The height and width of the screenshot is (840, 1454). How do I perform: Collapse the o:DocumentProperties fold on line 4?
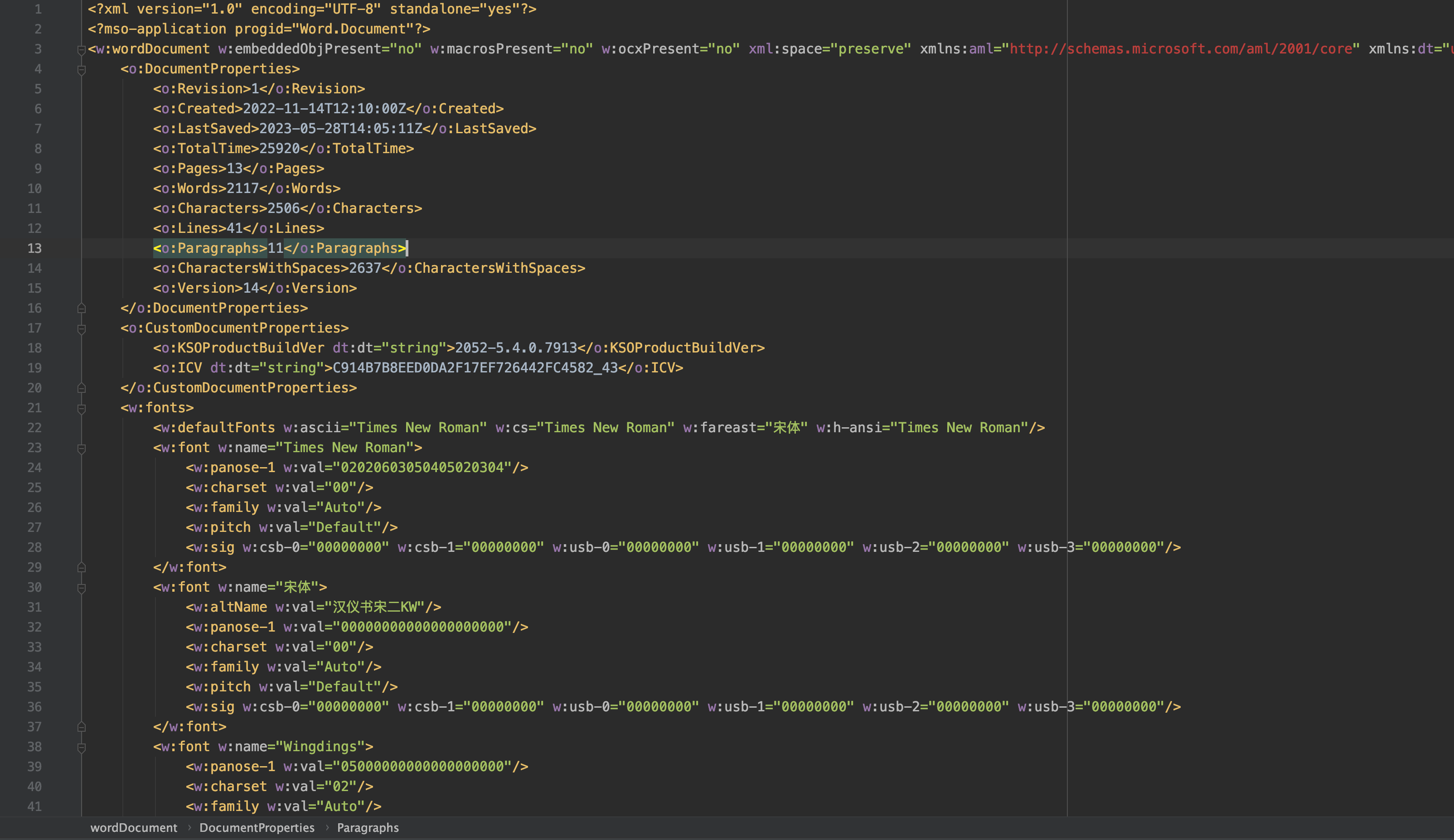click(x=81, y=70)
